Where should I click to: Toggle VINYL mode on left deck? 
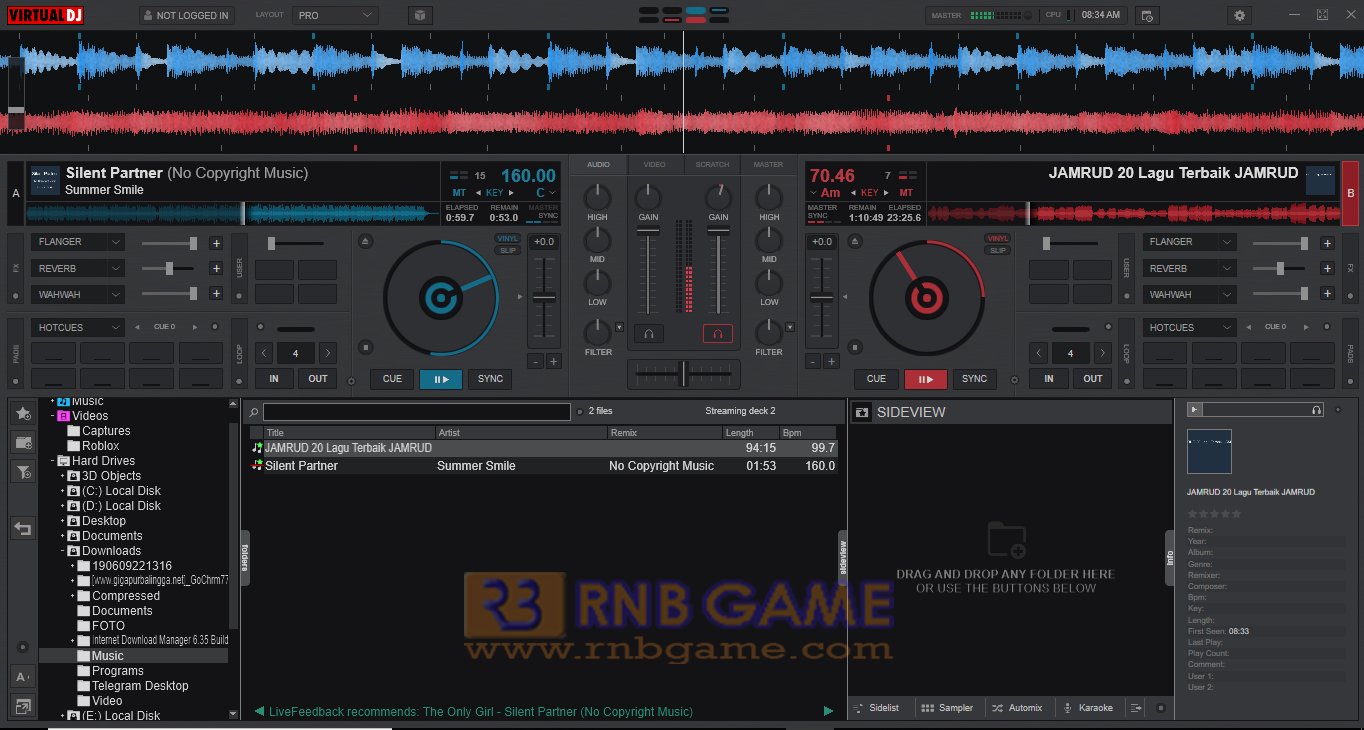pos(508,238)
